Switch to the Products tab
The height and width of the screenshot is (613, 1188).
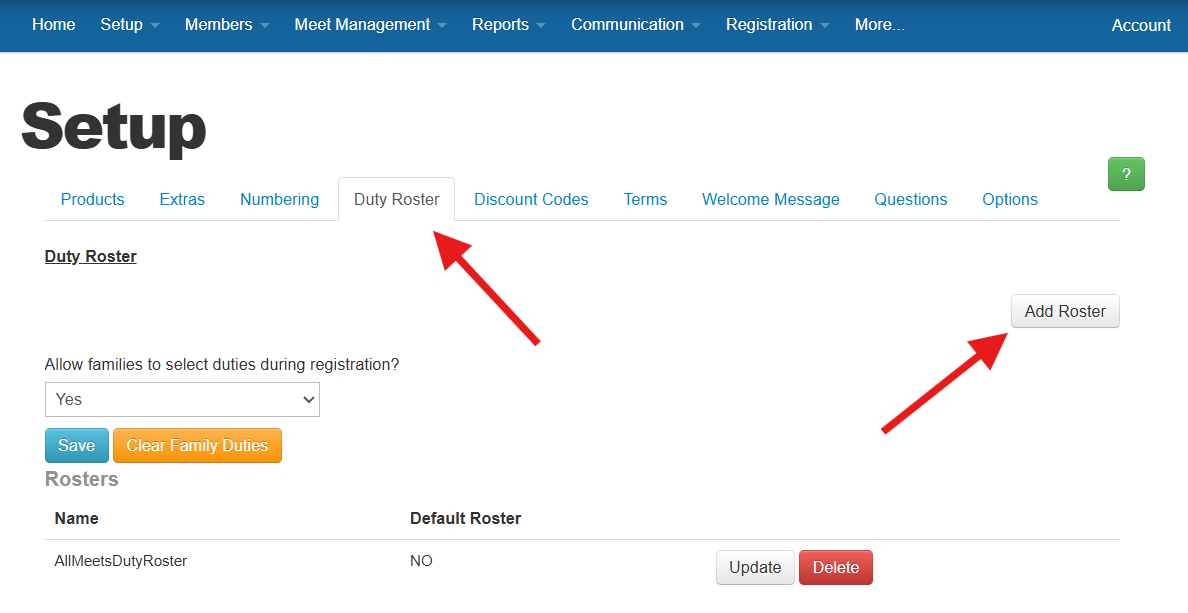92,199
